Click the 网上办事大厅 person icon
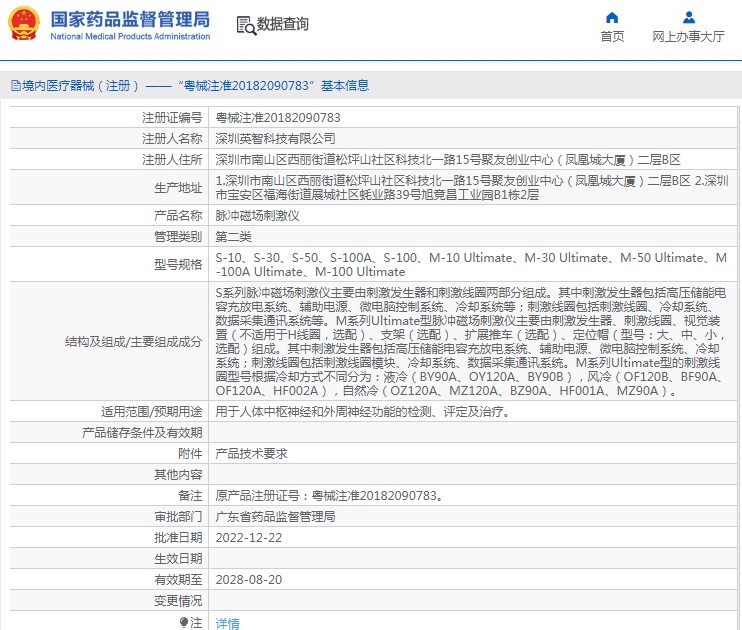This screenshot has width=742, height=630. pos(689,18)
